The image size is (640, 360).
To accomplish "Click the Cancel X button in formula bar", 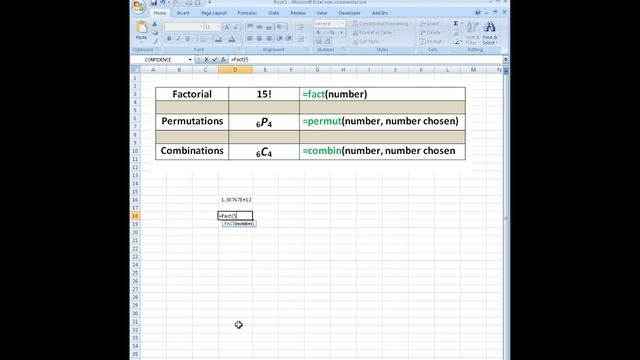I will click(x=207, y=60).
